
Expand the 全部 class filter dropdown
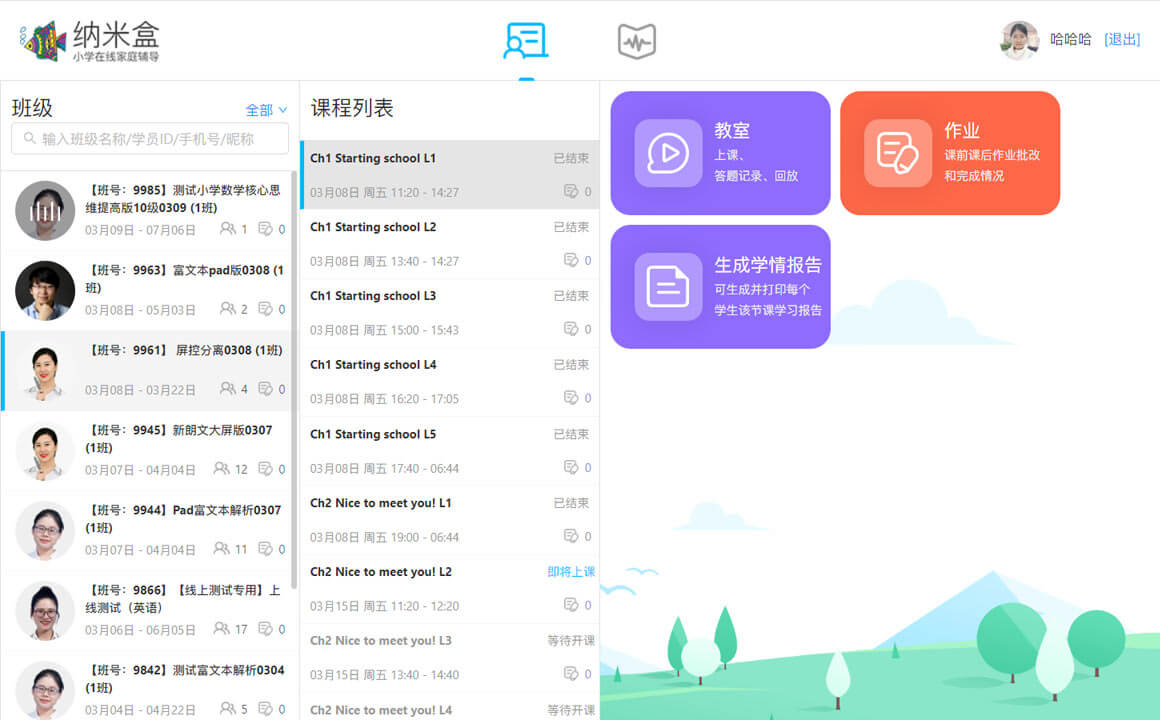pos(266,110)
